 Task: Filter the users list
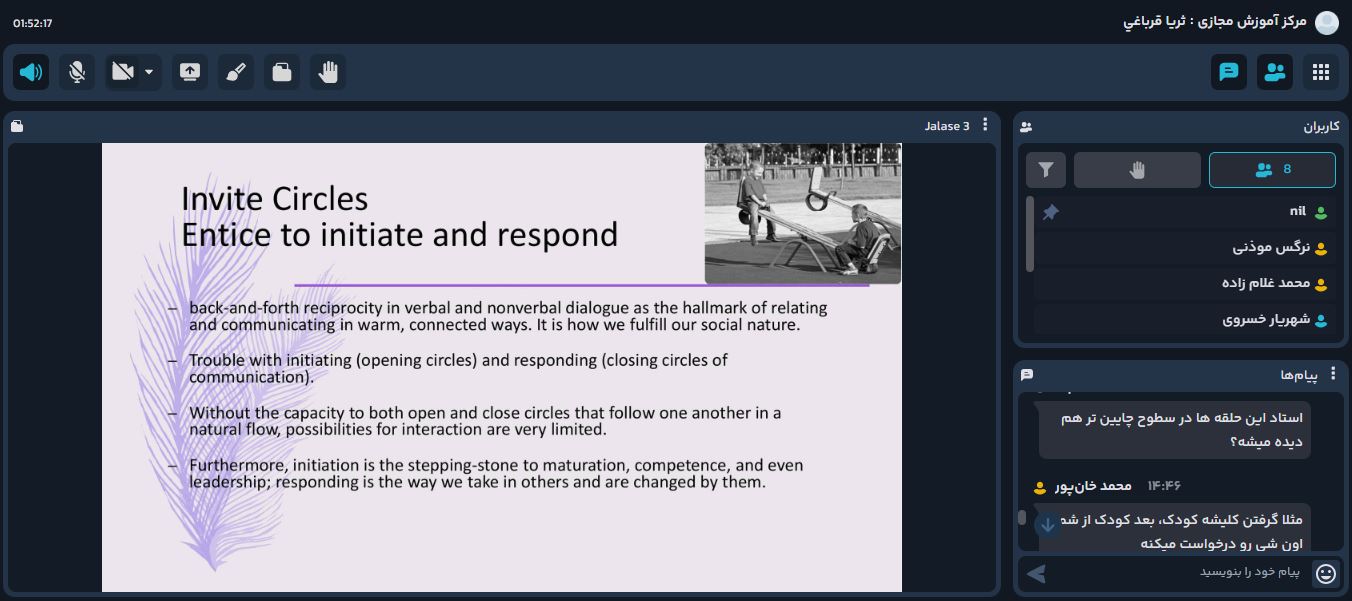point(1046,170)
